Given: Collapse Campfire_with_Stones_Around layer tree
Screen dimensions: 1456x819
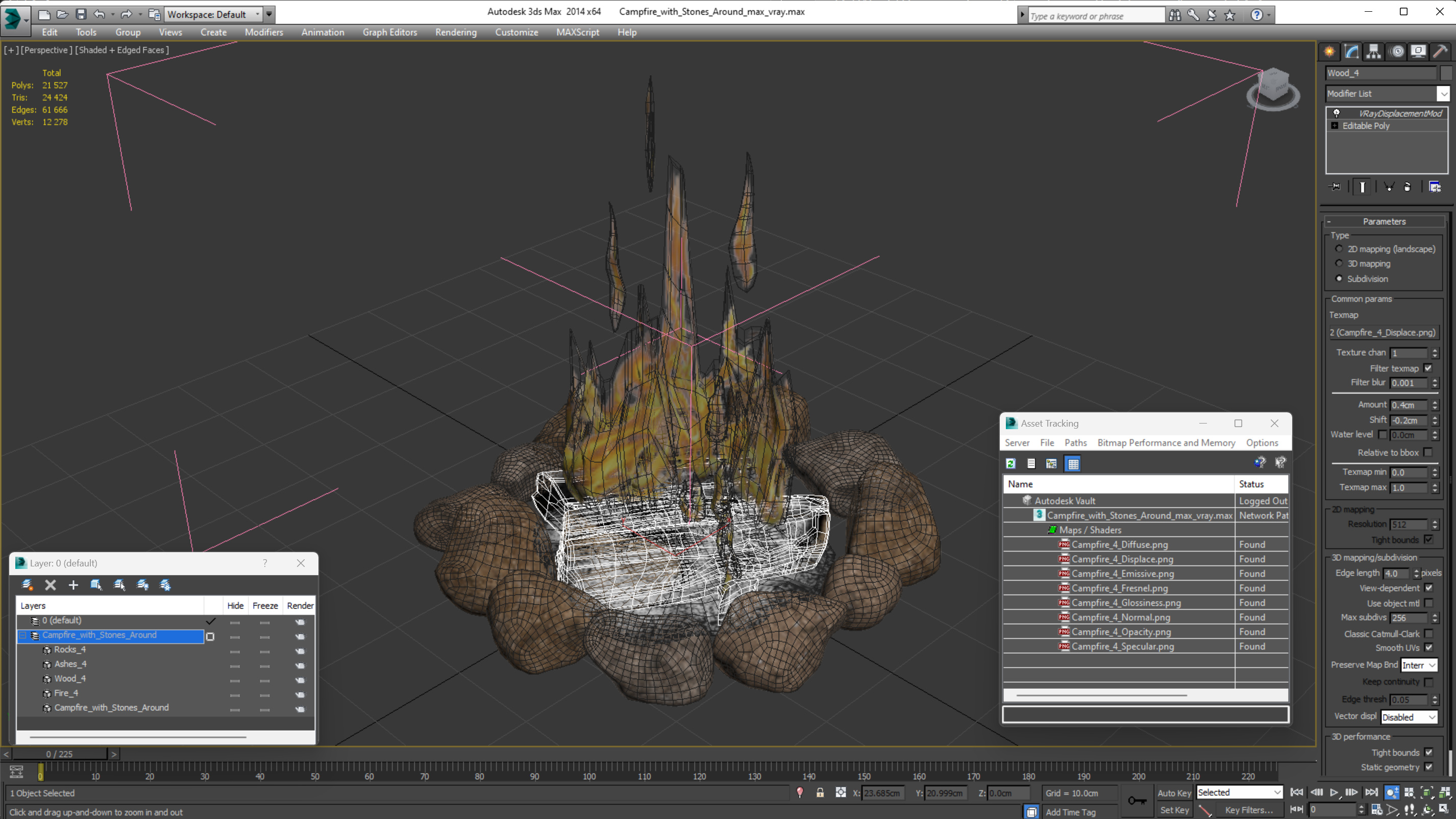Looking at the screenshot, I should coord(22,635).
